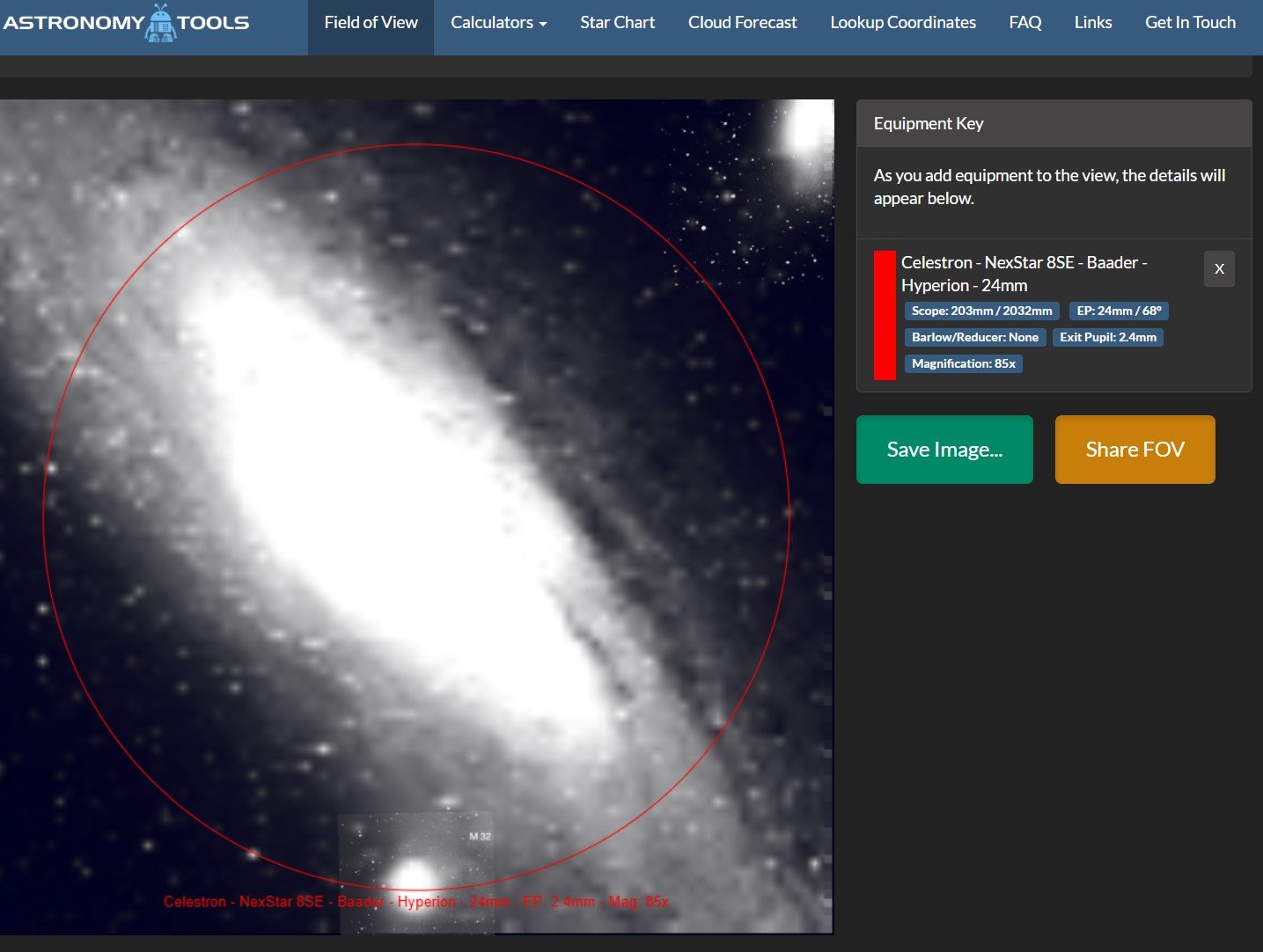Remove the NexStar 8SE equipment entry
Screen dimensions: 1263x952
click(x=1219, y=269)
